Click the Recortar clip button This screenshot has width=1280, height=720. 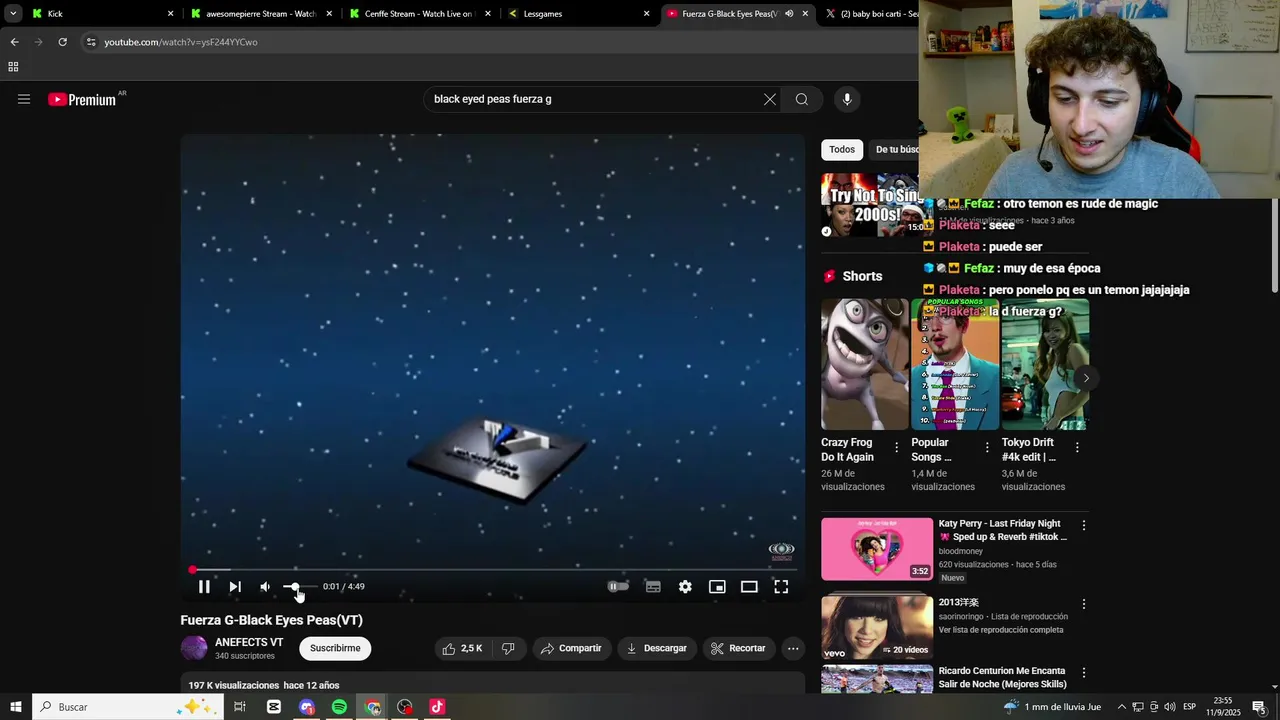click(x=738, y=648)
